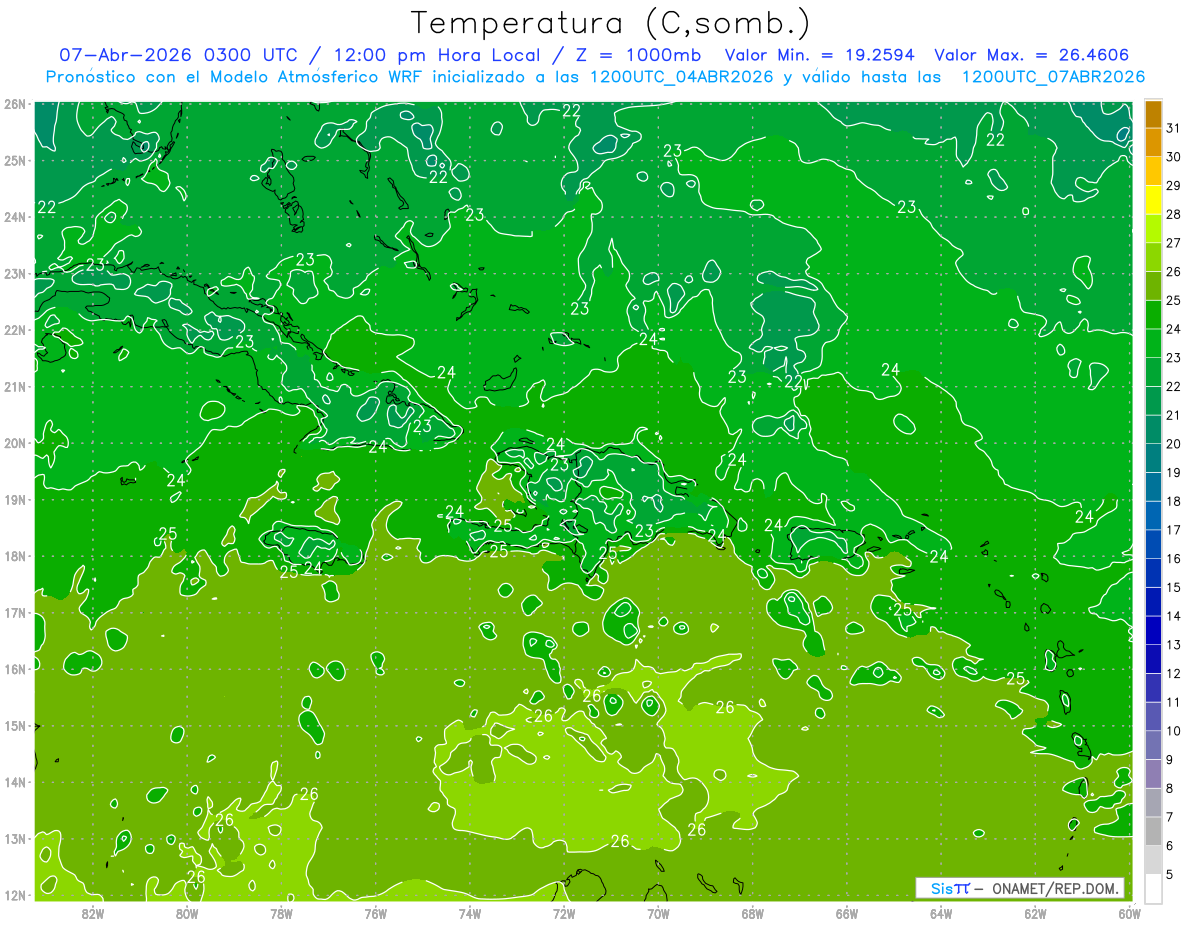
Task: Click the purple 9 degree legend swatch
Action: (x=1153, y=774)
